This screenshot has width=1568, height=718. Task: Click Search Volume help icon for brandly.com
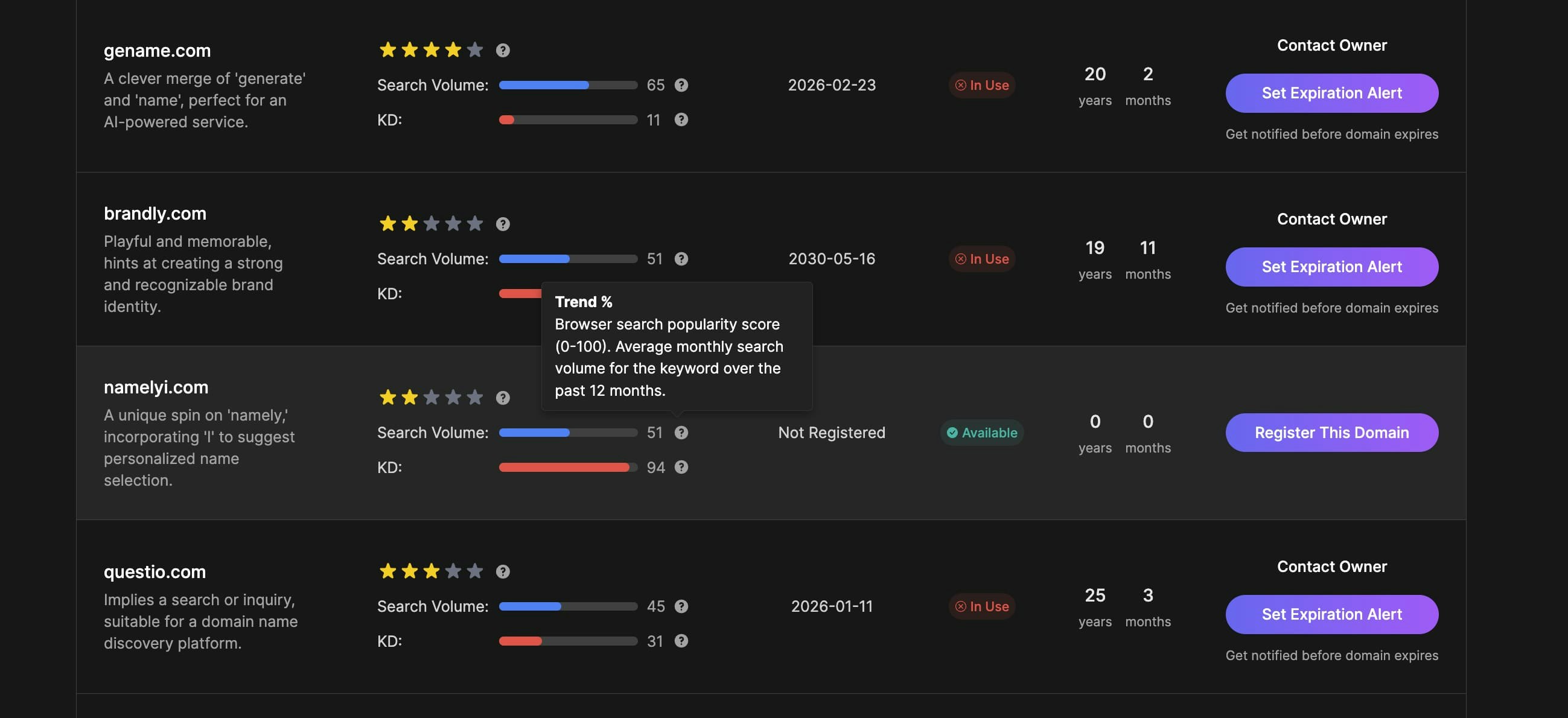681,258
